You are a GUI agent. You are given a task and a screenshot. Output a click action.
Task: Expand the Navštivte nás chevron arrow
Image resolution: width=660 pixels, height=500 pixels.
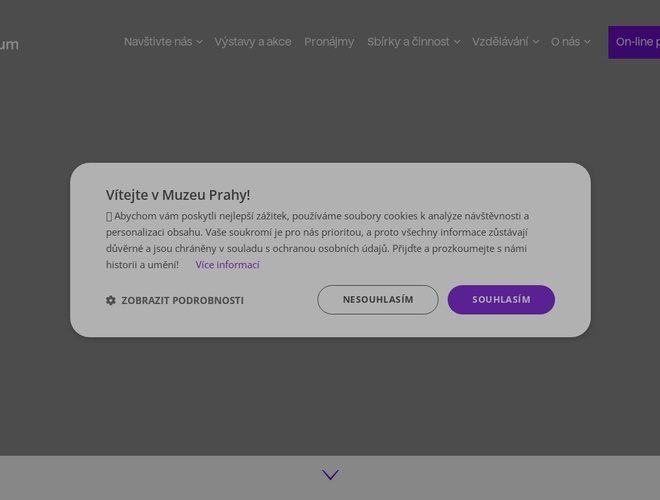200,42
